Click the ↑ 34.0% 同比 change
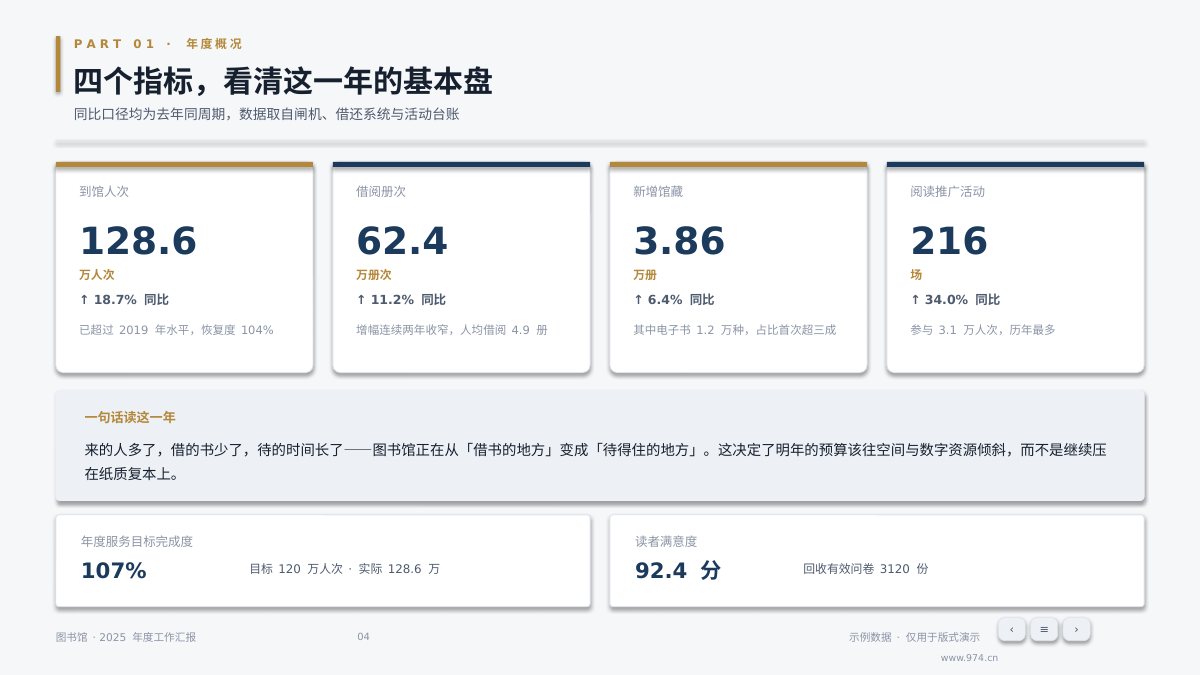The image size is (1200, 675). [955, 300]
